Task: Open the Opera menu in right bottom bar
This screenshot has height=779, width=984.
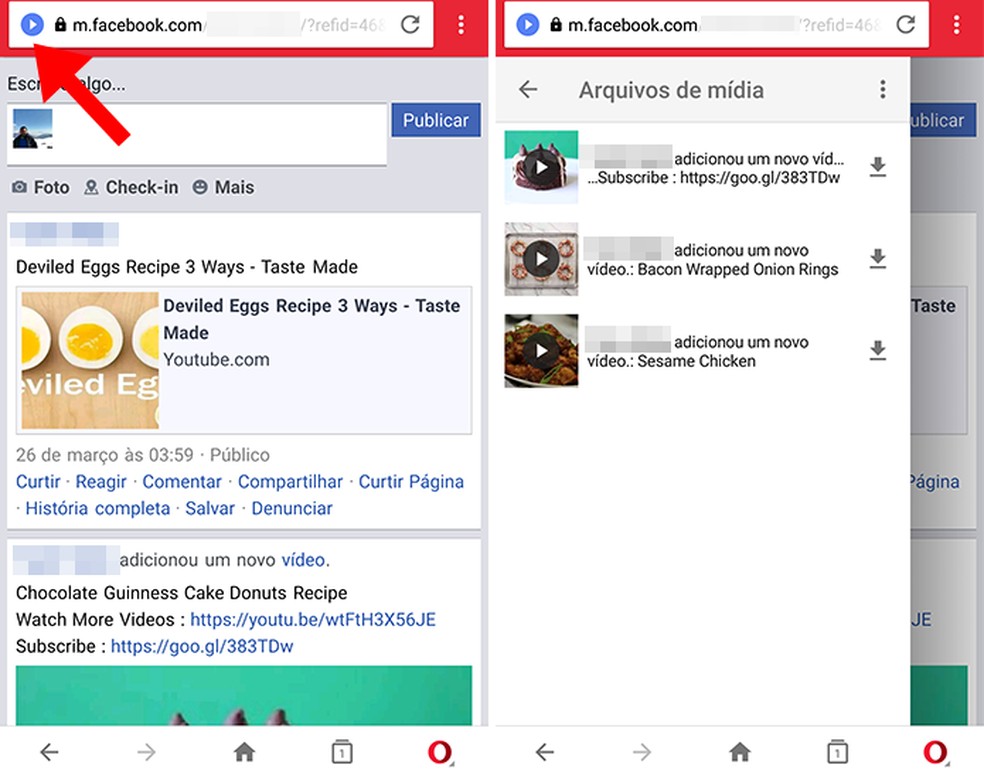Action: [936, 752]
